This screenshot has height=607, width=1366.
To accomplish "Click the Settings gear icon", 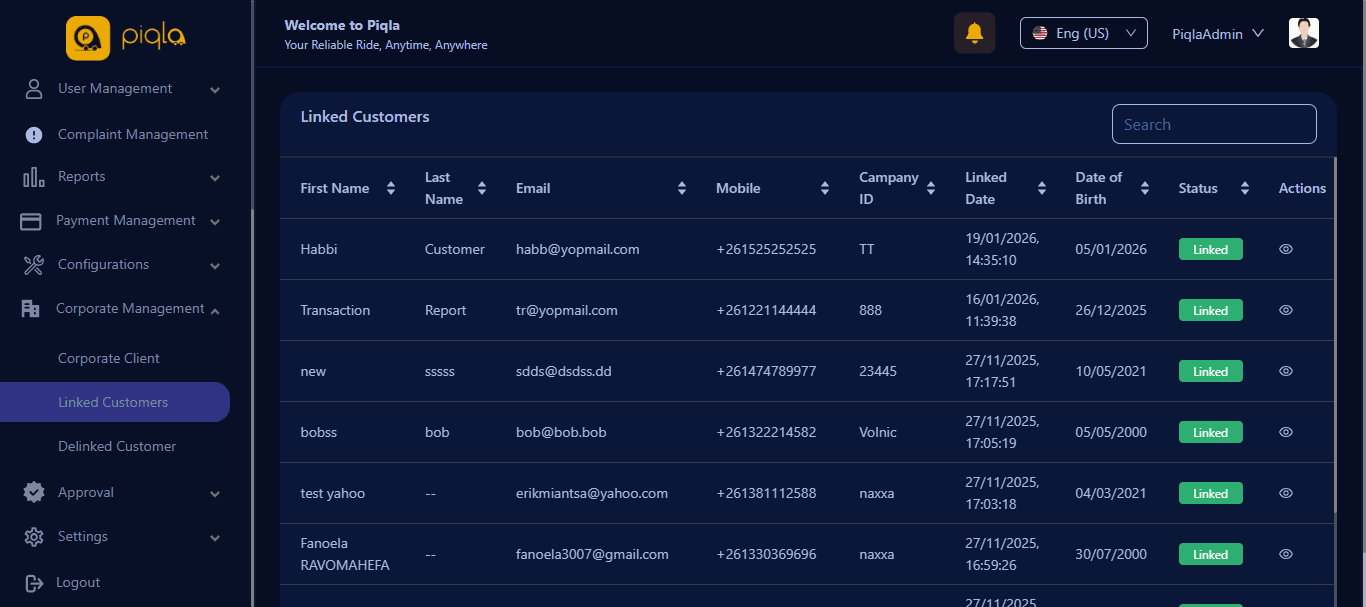I will [34, 537].
